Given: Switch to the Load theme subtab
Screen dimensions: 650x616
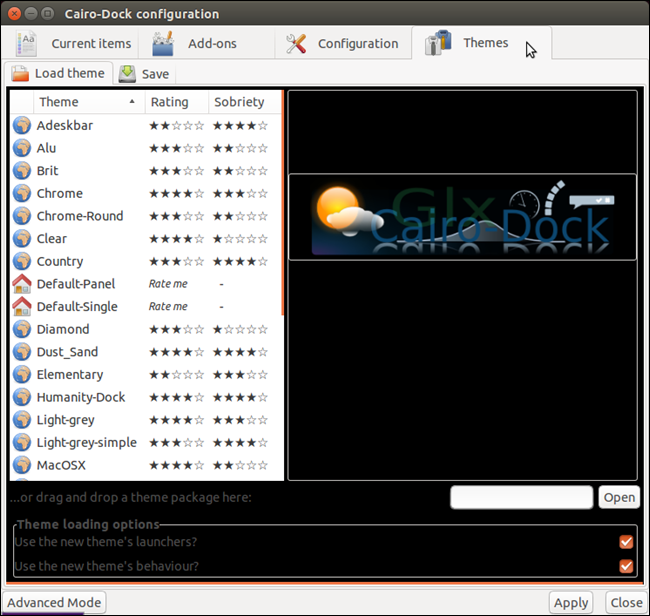Looking at the screenshot, I should (58, 73).
